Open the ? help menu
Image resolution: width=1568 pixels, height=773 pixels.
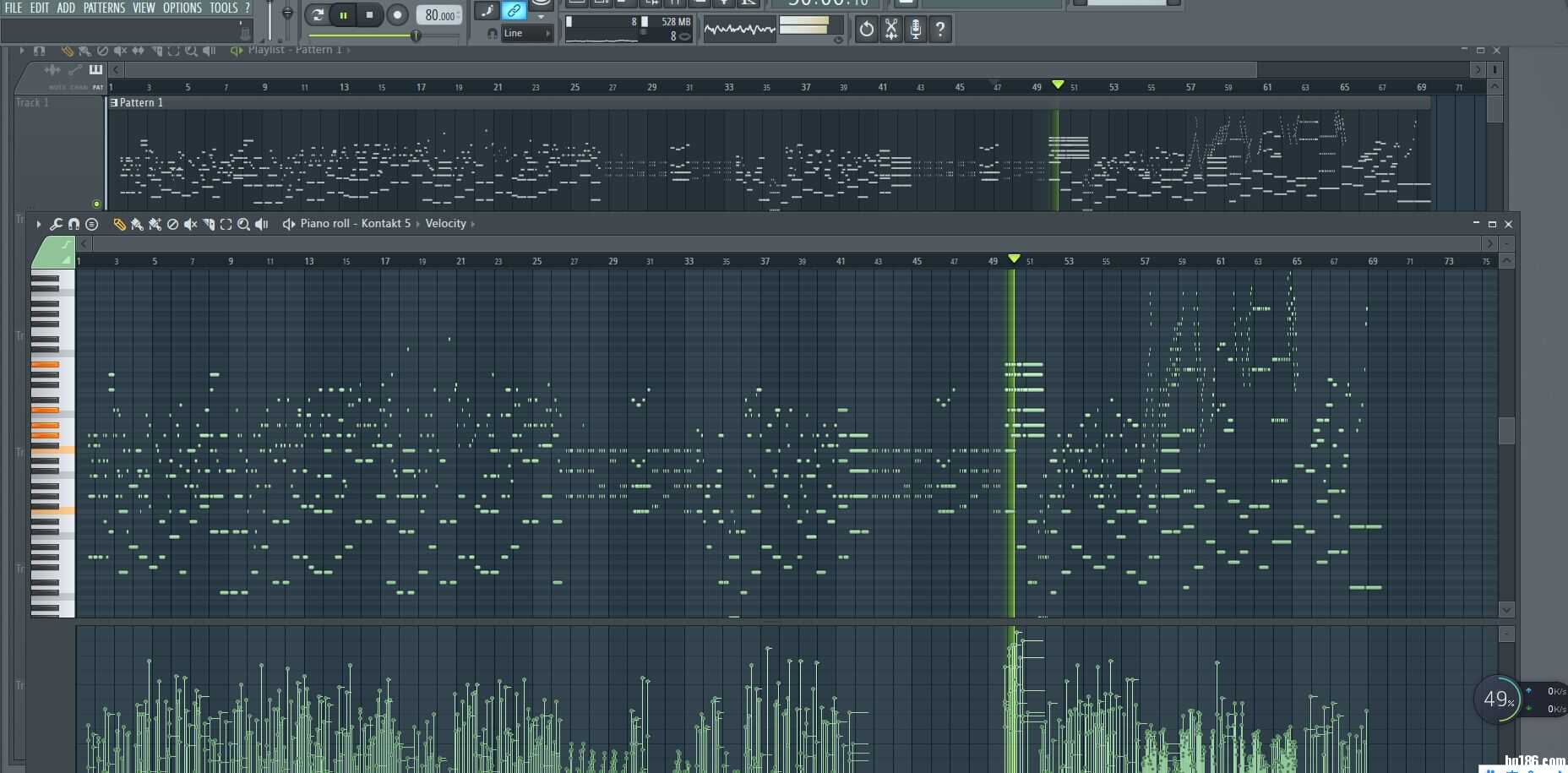pos(248,8)
